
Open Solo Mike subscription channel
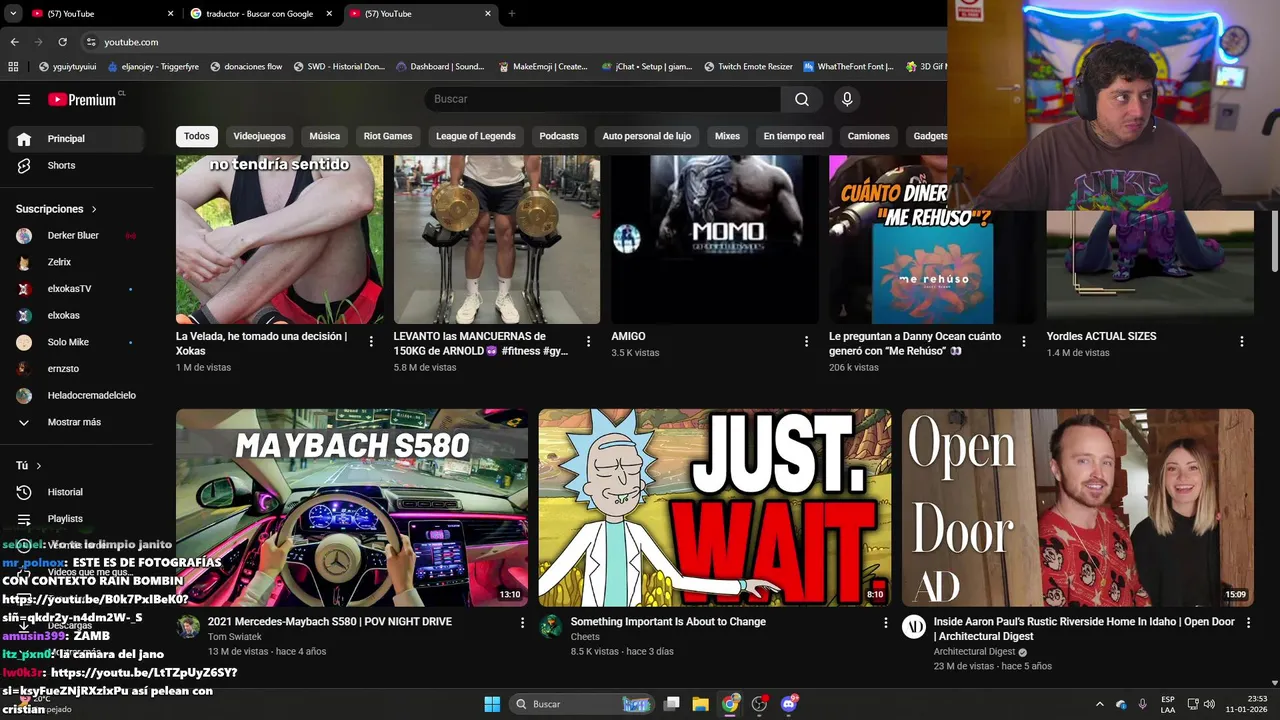76,342
